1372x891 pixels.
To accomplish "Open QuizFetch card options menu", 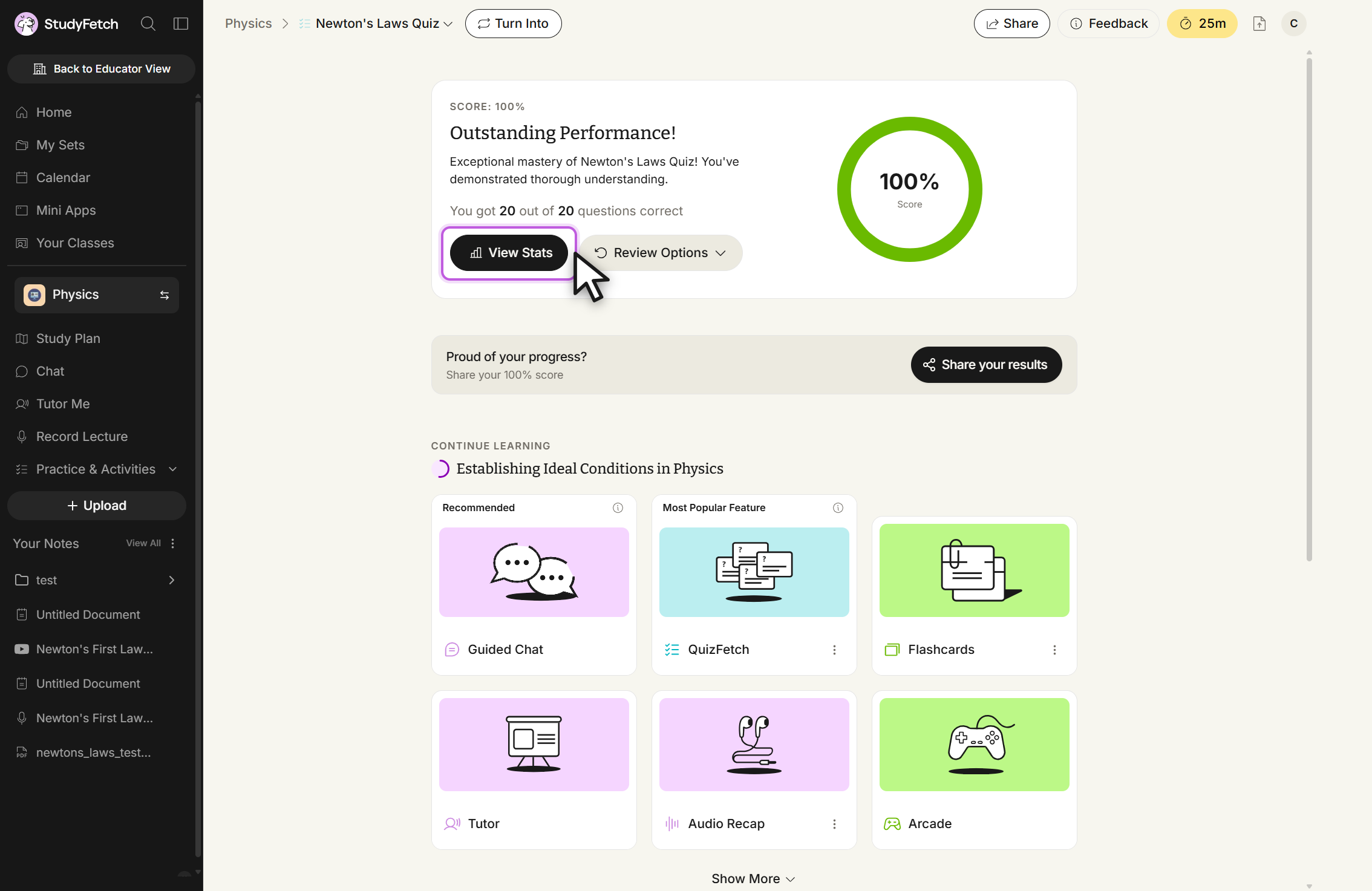I will coord(834,650).
